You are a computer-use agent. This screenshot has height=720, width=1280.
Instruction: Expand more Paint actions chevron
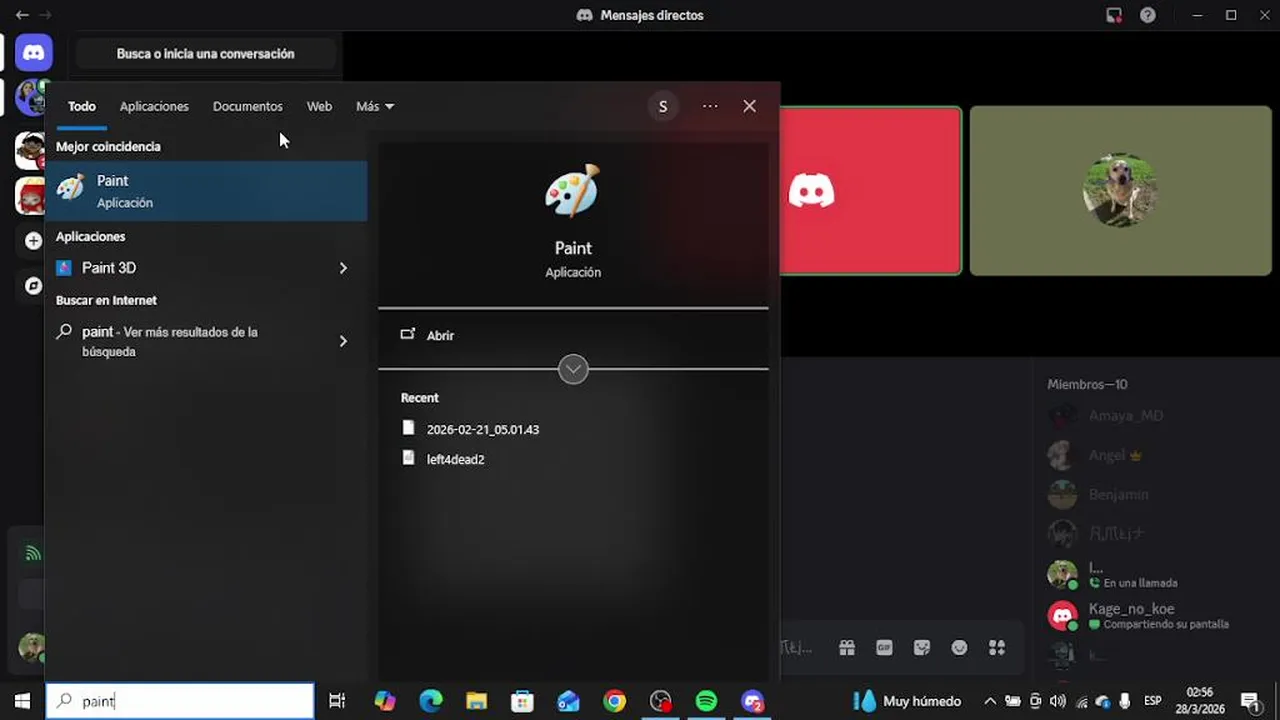point(573,369)
